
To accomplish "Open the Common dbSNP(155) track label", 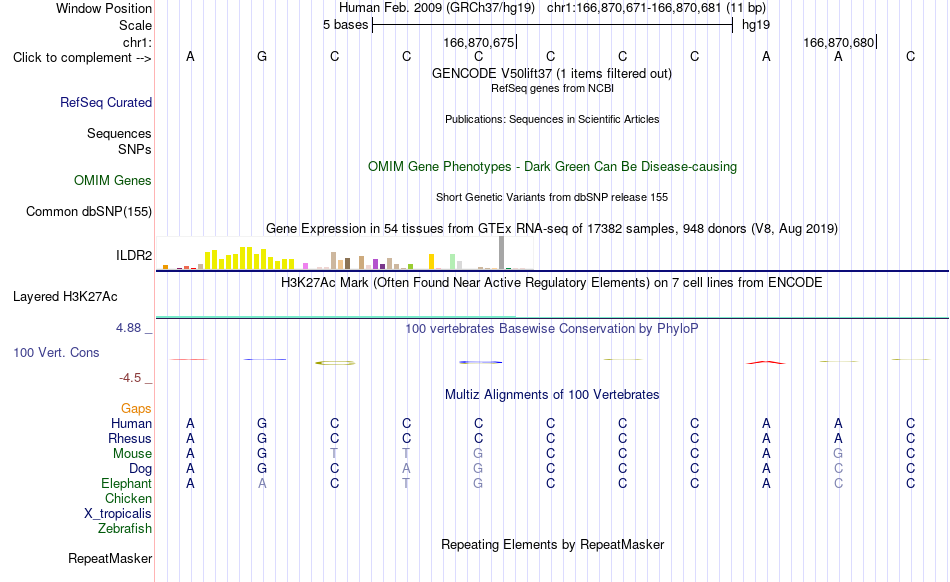I will click(88, 211).
